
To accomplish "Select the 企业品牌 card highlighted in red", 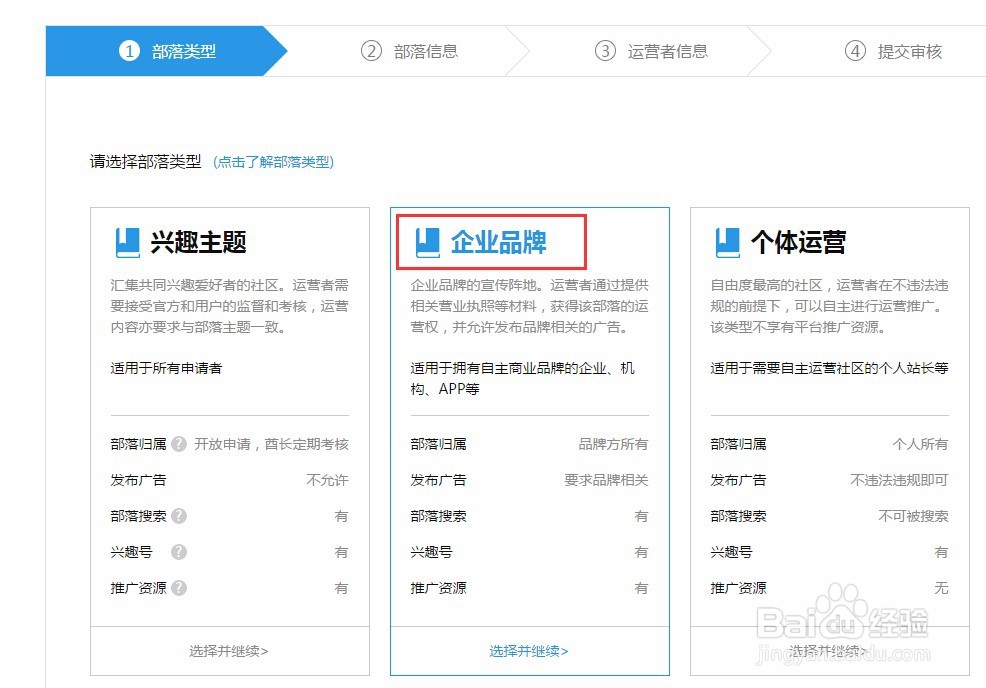I will click(530, 400).
